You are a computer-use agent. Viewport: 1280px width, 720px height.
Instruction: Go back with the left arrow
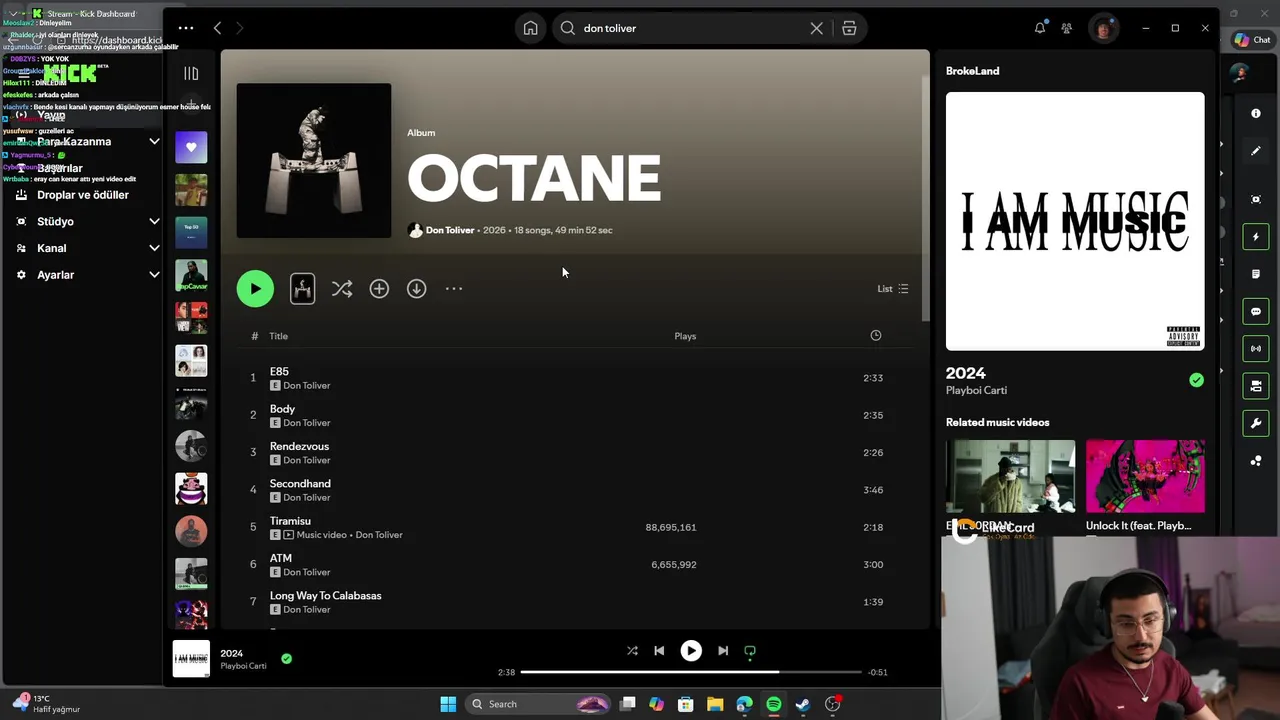pos(218,28)
